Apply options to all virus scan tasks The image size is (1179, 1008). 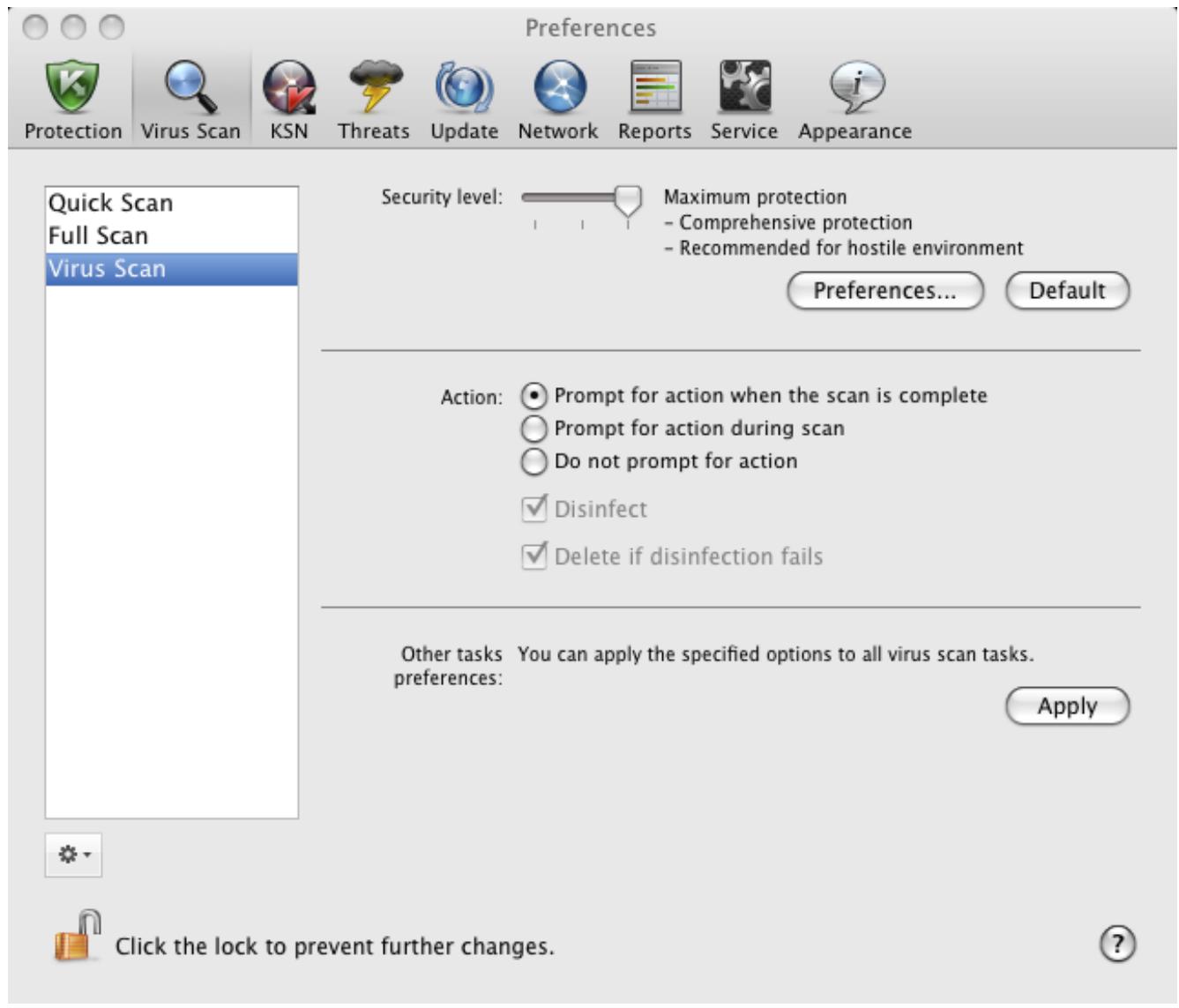1066,704
